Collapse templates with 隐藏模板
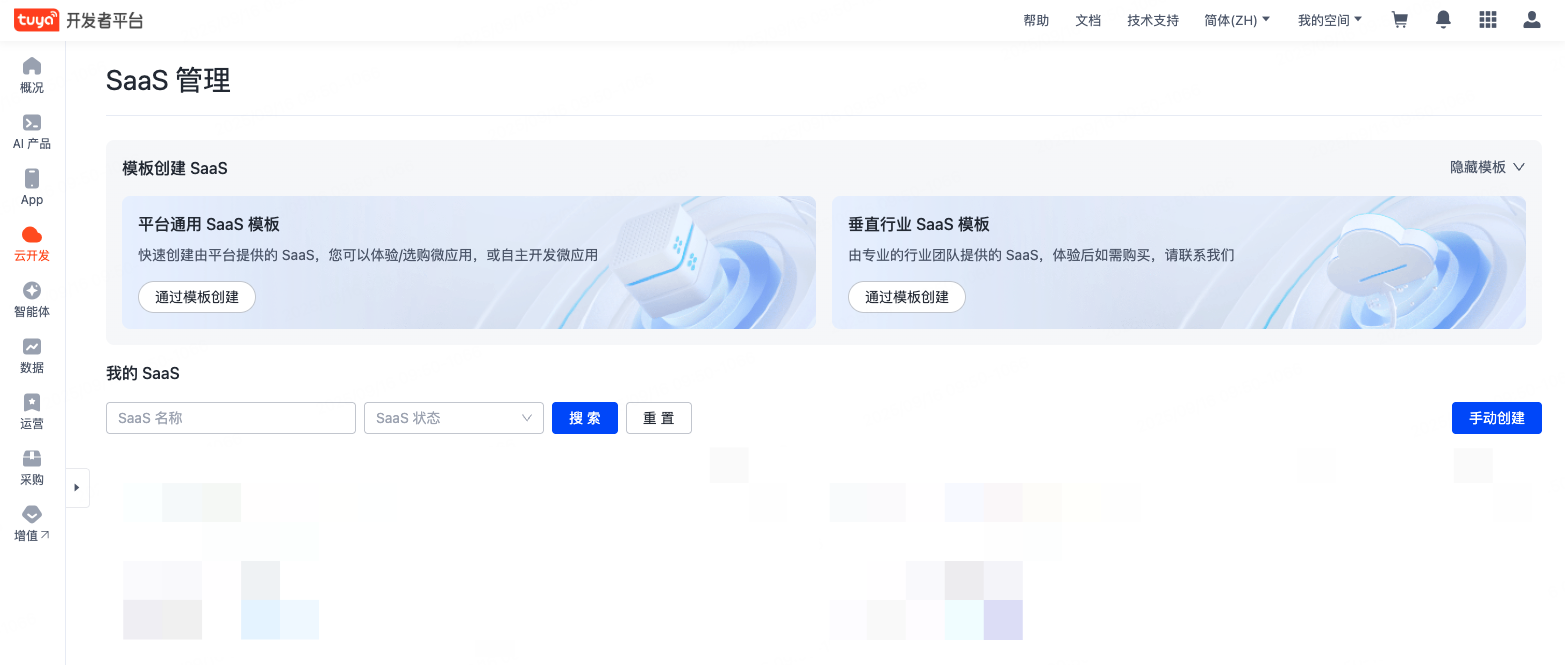Viewport: 1565px width, 665px height. [1487, 167]
